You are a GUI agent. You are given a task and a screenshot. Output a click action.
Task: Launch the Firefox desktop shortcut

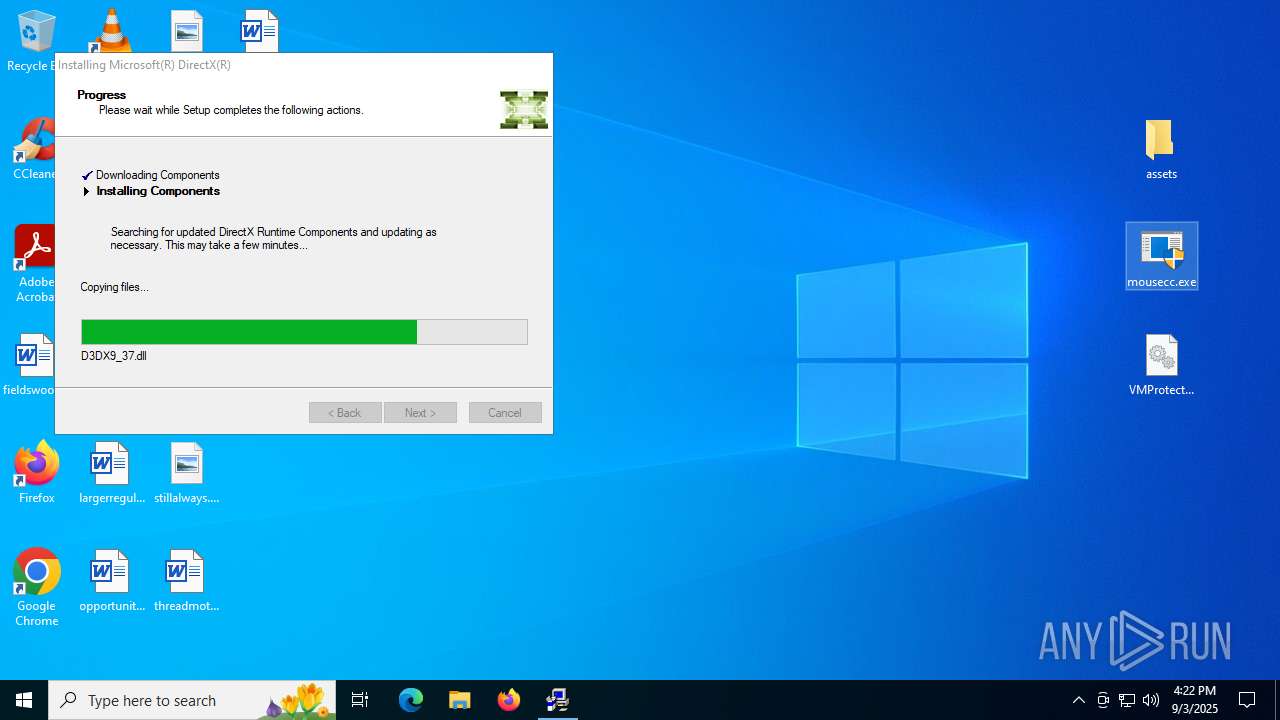(x=37, y=472)
